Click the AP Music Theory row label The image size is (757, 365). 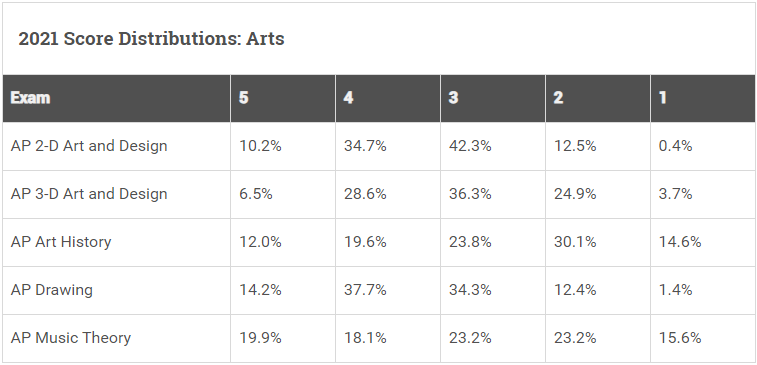[70, 337]
